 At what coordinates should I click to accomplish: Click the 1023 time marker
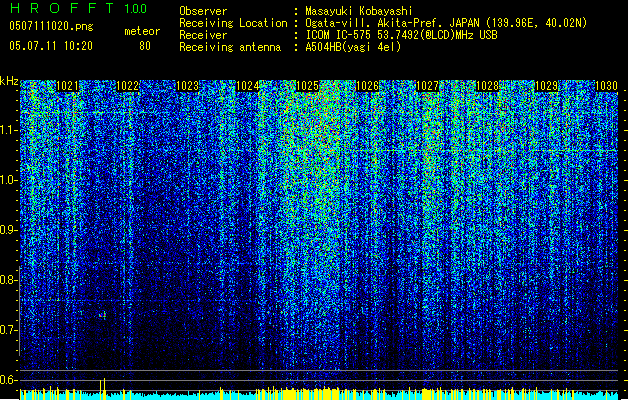(187, 86)
